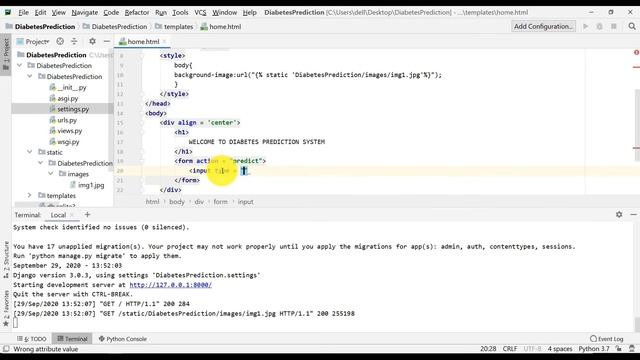Open the Navigate menu
Image resolution: width=640 pixels, height=360 pixels.
84,12
